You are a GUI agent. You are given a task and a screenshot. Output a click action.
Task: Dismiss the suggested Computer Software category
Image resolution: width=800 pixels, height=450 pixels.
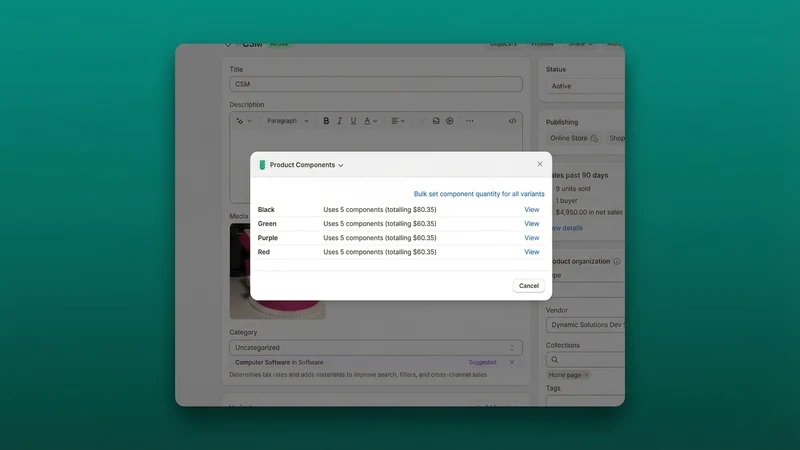click(x=512, y=362)
